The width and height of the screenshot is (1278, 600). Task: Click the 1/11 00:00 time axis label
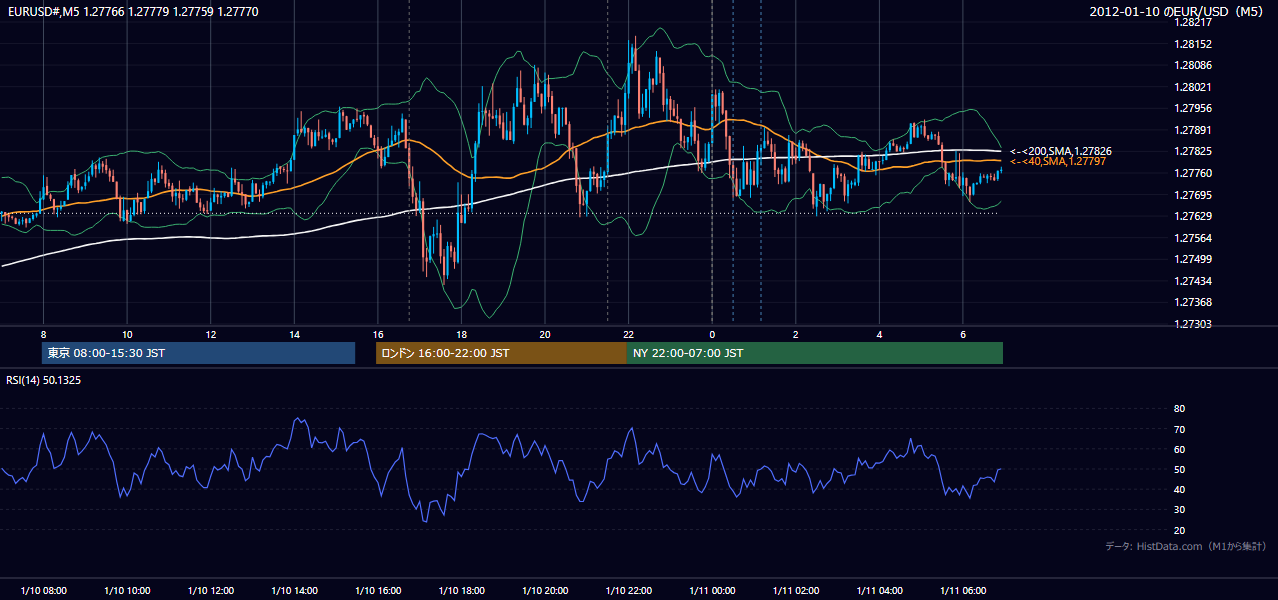click(x=712, y=591)
